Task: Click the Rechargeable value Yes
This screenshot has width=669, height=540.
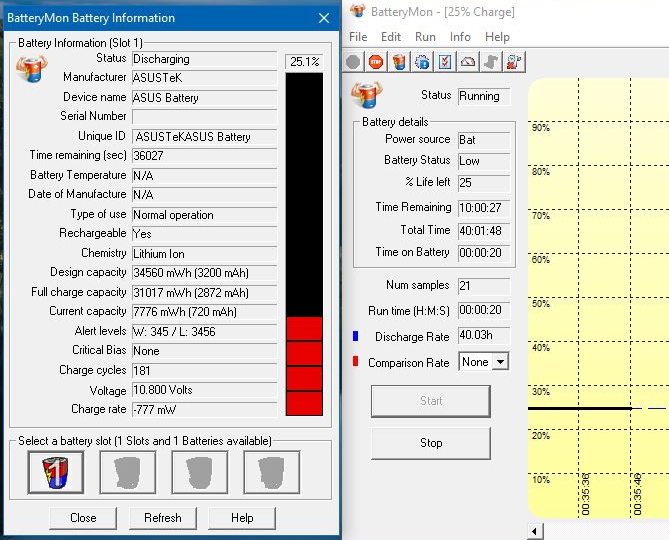Action: pos(204,234)
